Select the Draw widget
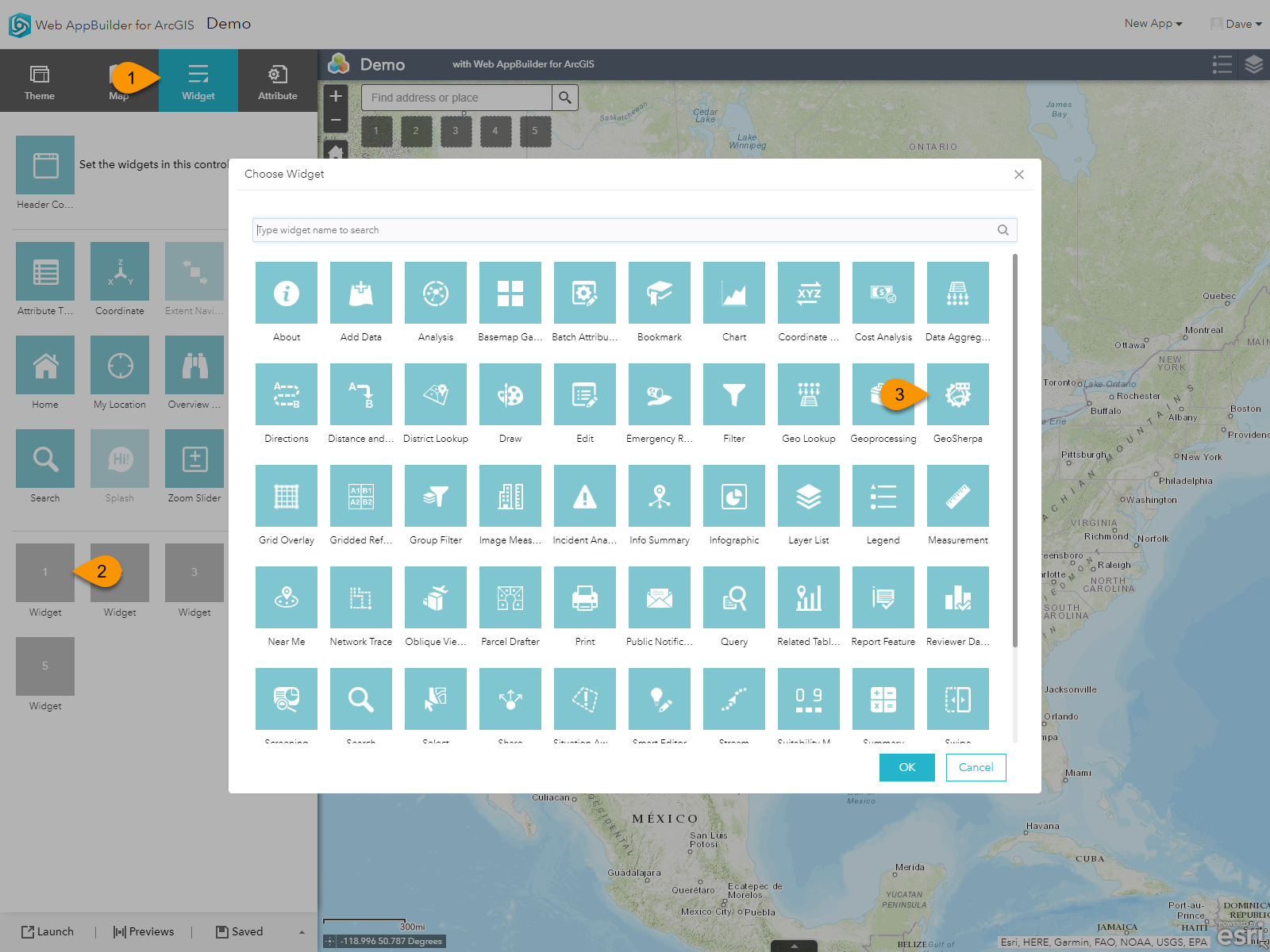The height and width of the screenshot is (952, 1270). tap(510, 394)
